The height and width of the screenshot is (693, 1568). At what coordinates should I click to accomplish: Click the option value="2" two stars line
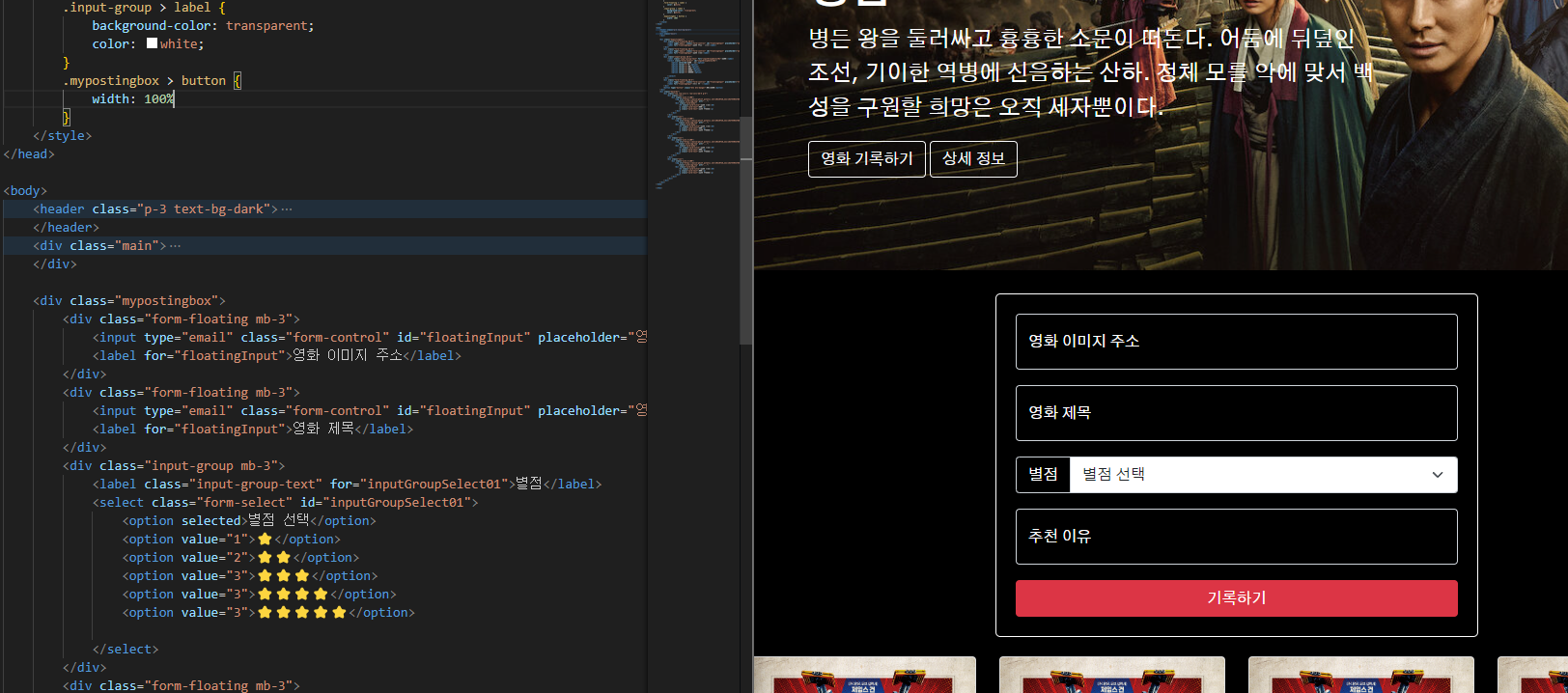pos(240,558)
